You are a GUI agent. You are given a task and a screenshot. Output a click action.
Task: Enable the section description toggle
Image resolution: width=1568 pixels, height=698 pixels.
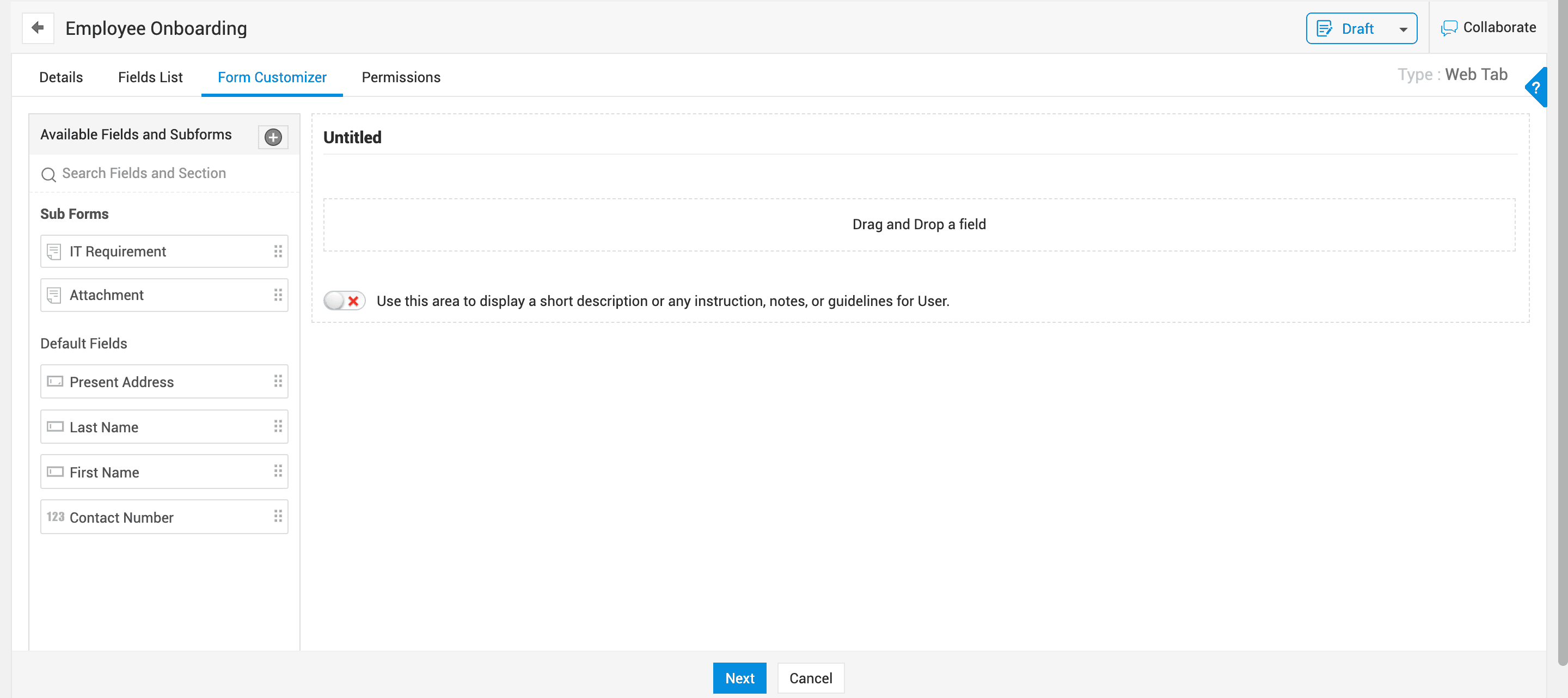coord(344,301)
